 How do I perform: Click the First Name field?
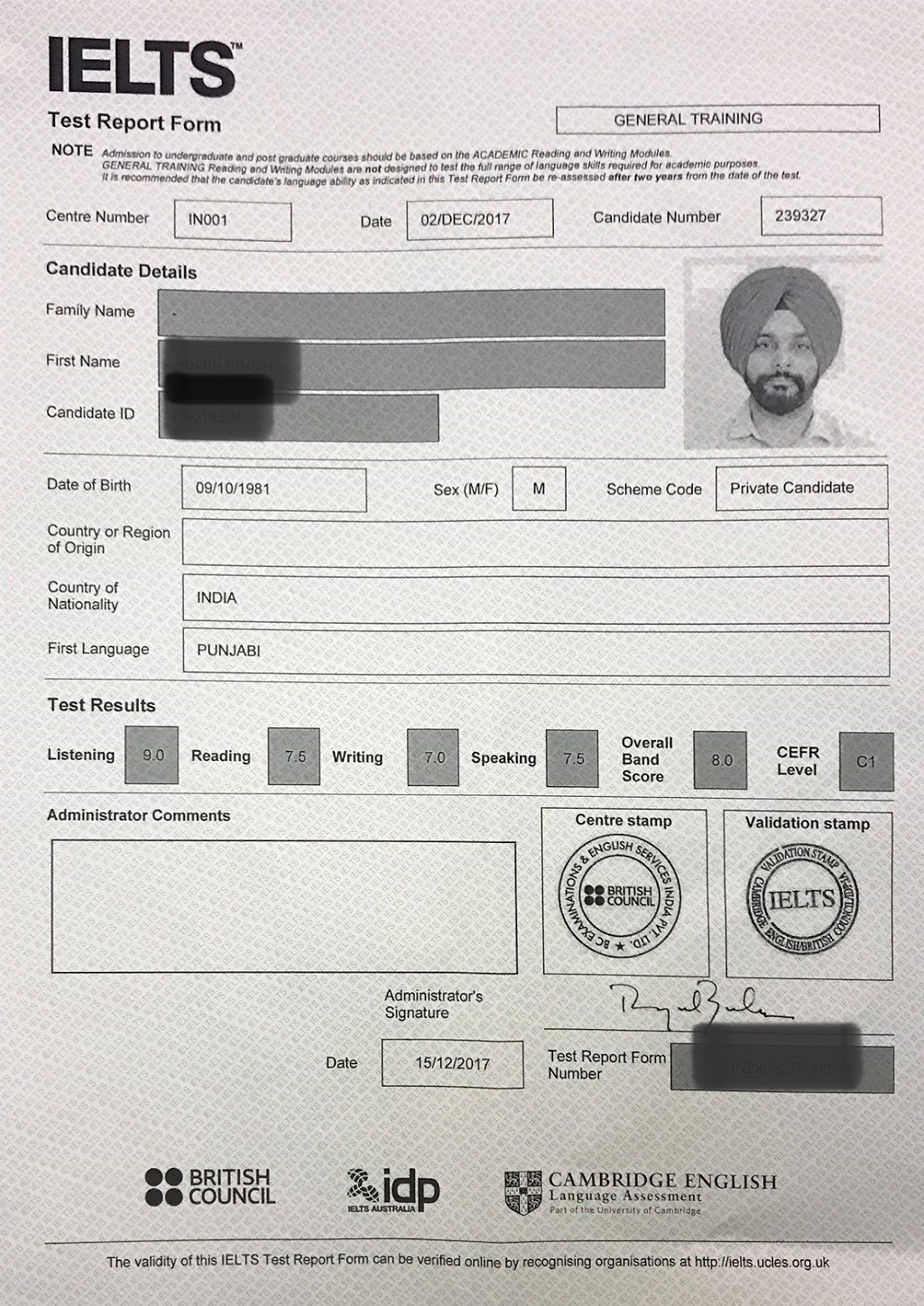point(411,363)
